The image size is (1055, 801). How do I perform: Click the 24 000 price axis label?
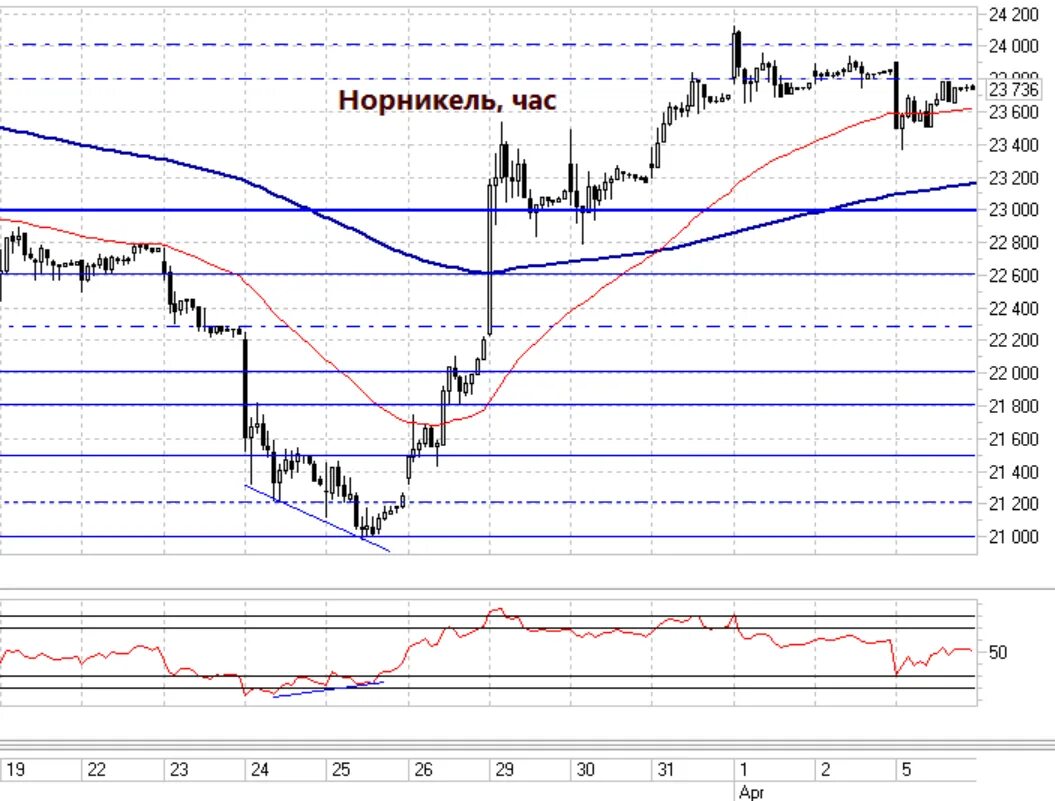click(x=1013, y=46)
